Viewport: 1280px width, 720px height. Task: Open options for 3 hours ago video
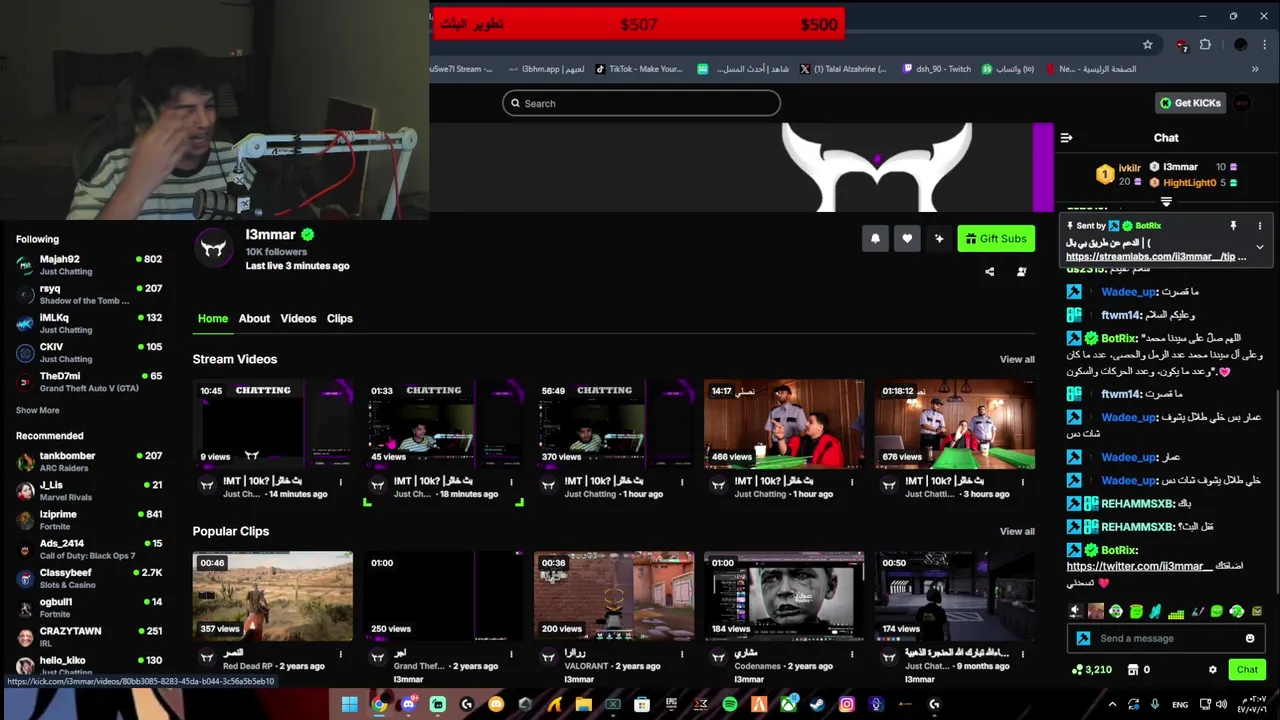pyautogui.click(x=1022, y=482)
